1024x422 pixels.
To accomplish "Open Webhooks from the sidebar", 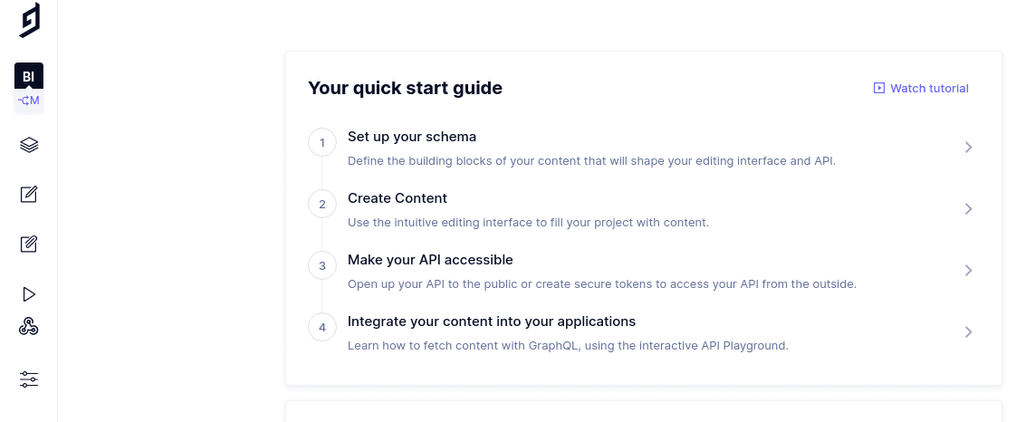I will tap(29, 326).
